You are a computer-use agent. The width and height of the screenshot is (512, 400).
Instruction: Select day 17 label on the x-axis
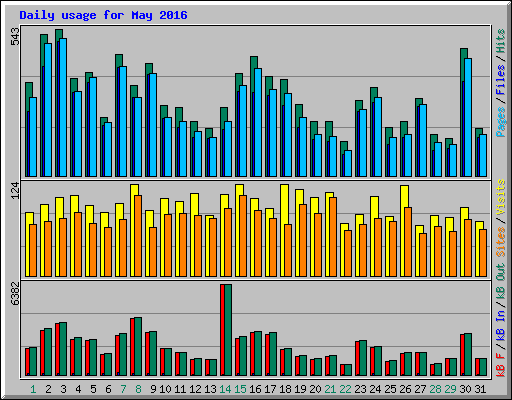[x=270, y=389]
